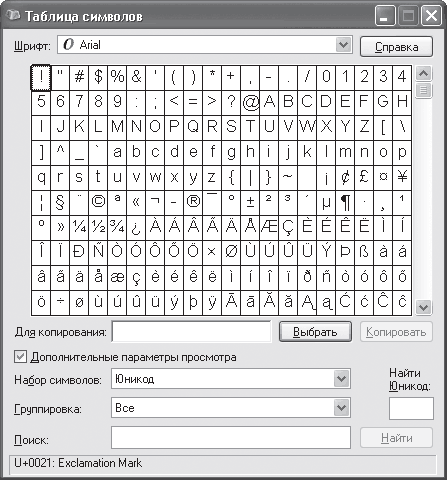Screen dimensions: 447x480
Task: Pick the ½ fraction character
Action: tap(98, 228)
